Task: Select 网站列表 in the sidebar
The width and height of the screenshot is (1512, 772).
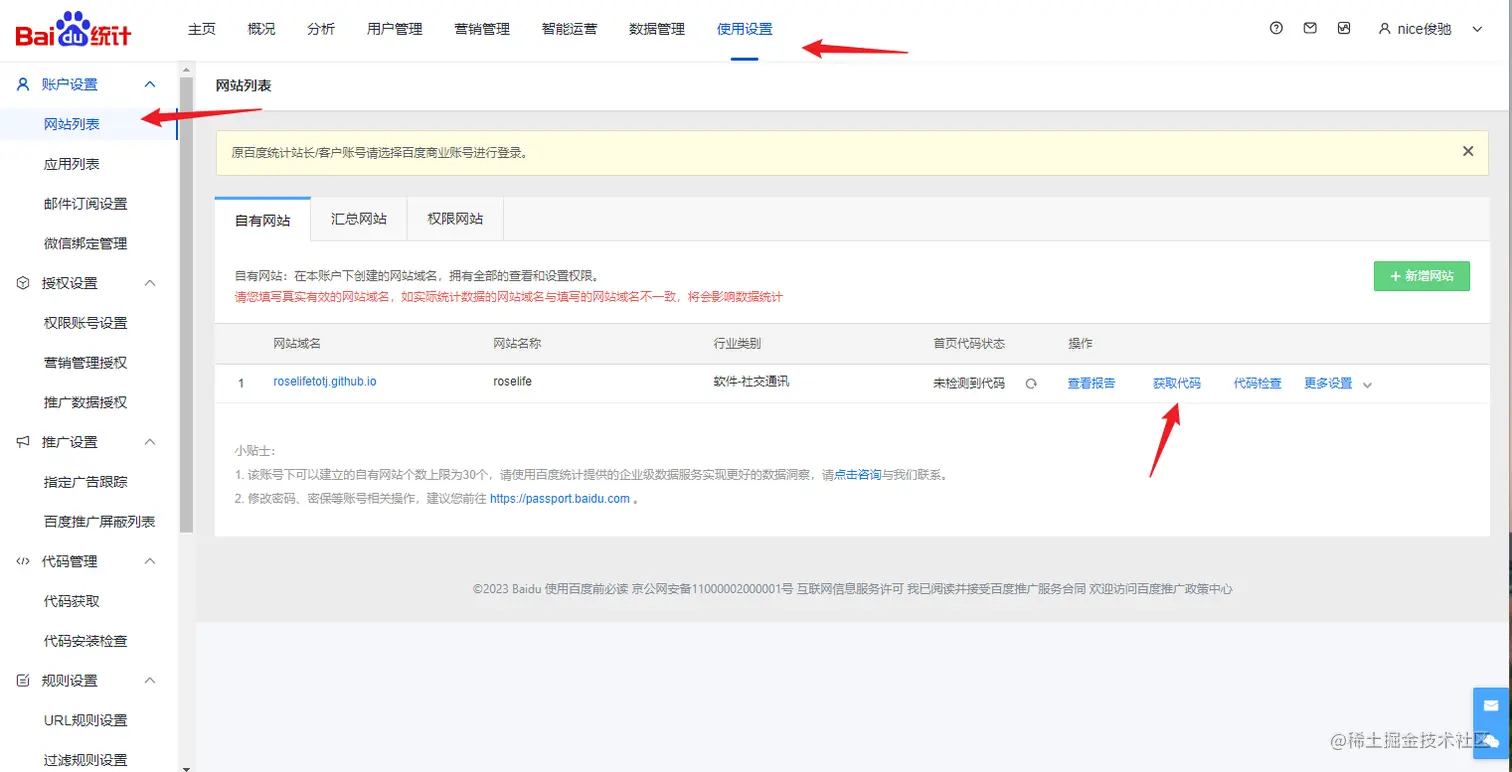Action: coord(72,125)
